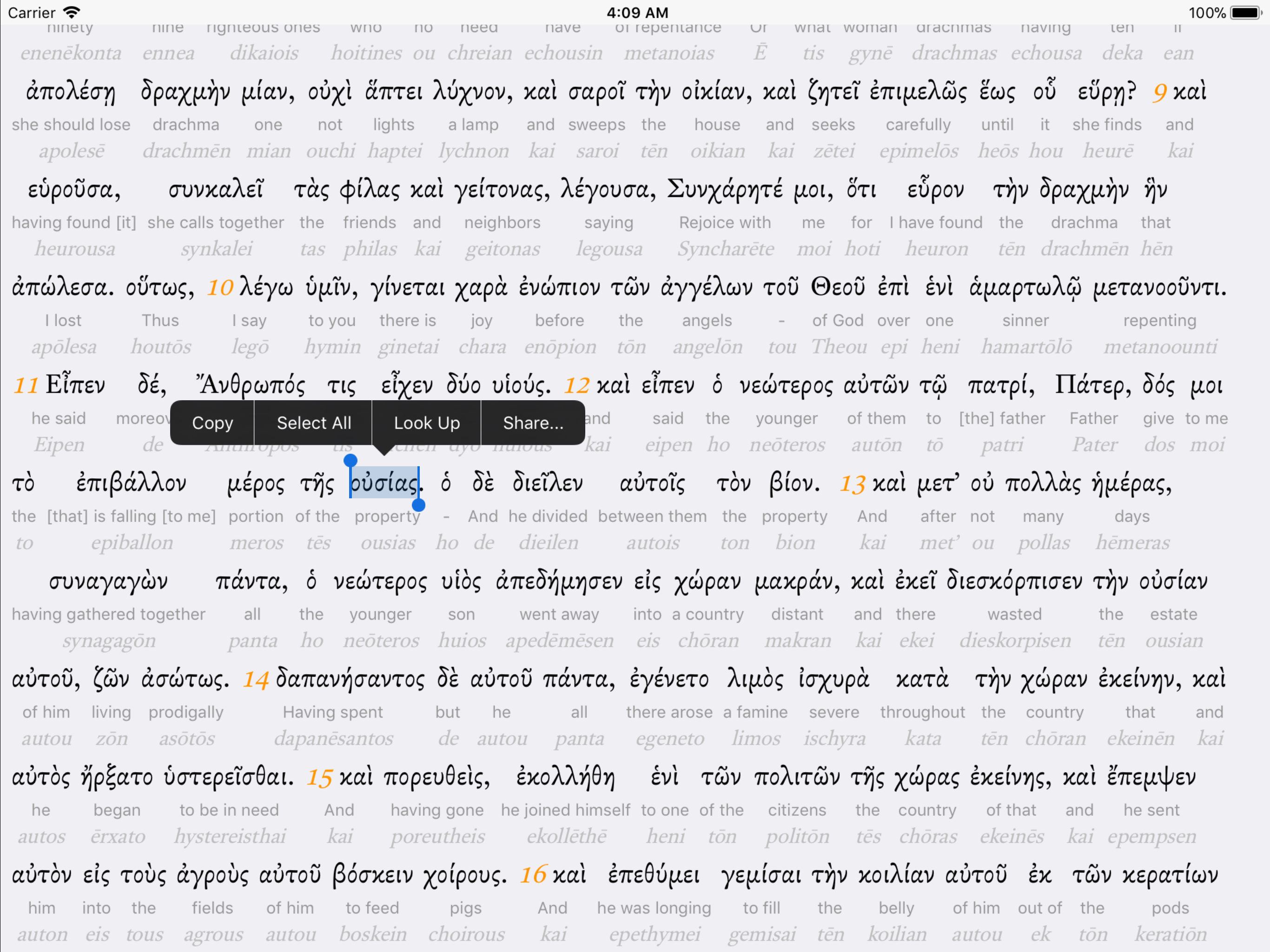Choose Select All from the popup menu
Viewport: 1270px width, 952px height.
(x=313, y=423)
